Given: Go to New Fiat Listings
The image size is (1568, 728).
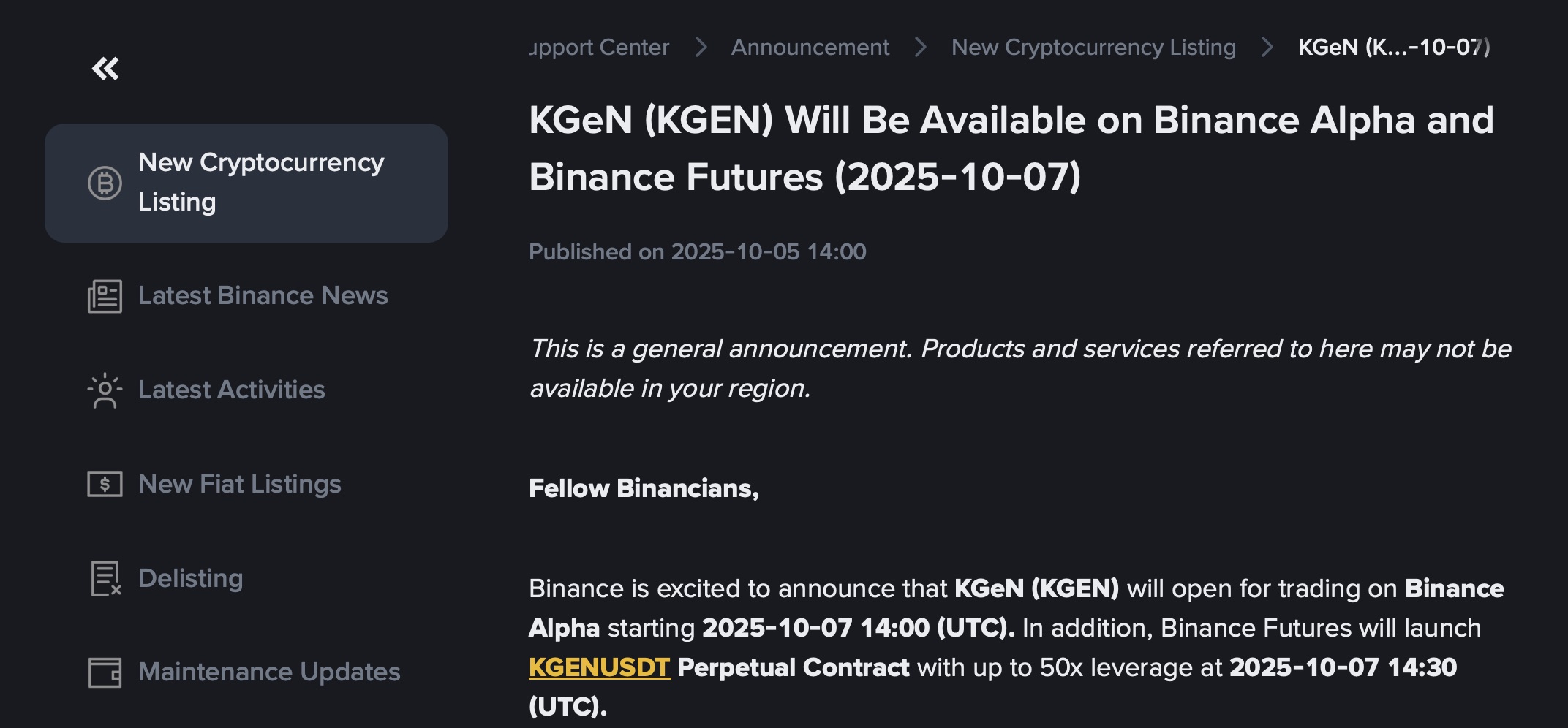Looking at the screenshot, I should pyautogui.click(x=239, y=484).
